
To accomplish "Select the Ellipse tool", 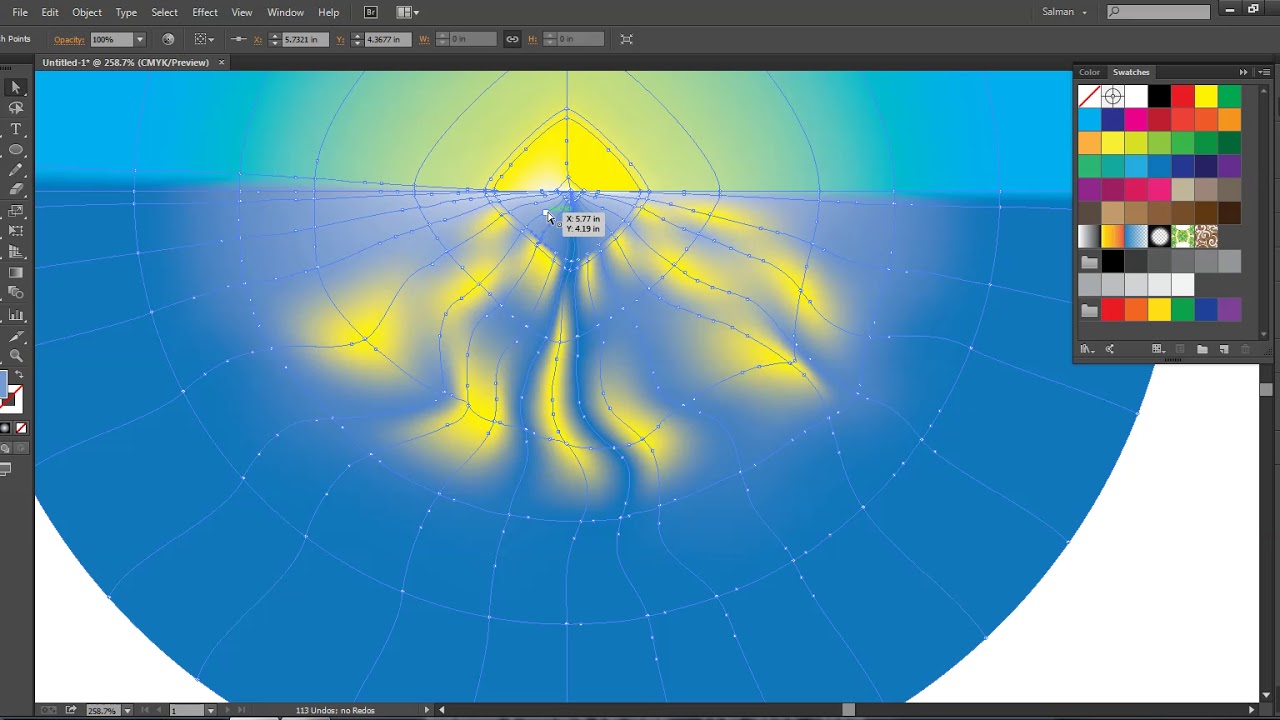I will 15,149.
